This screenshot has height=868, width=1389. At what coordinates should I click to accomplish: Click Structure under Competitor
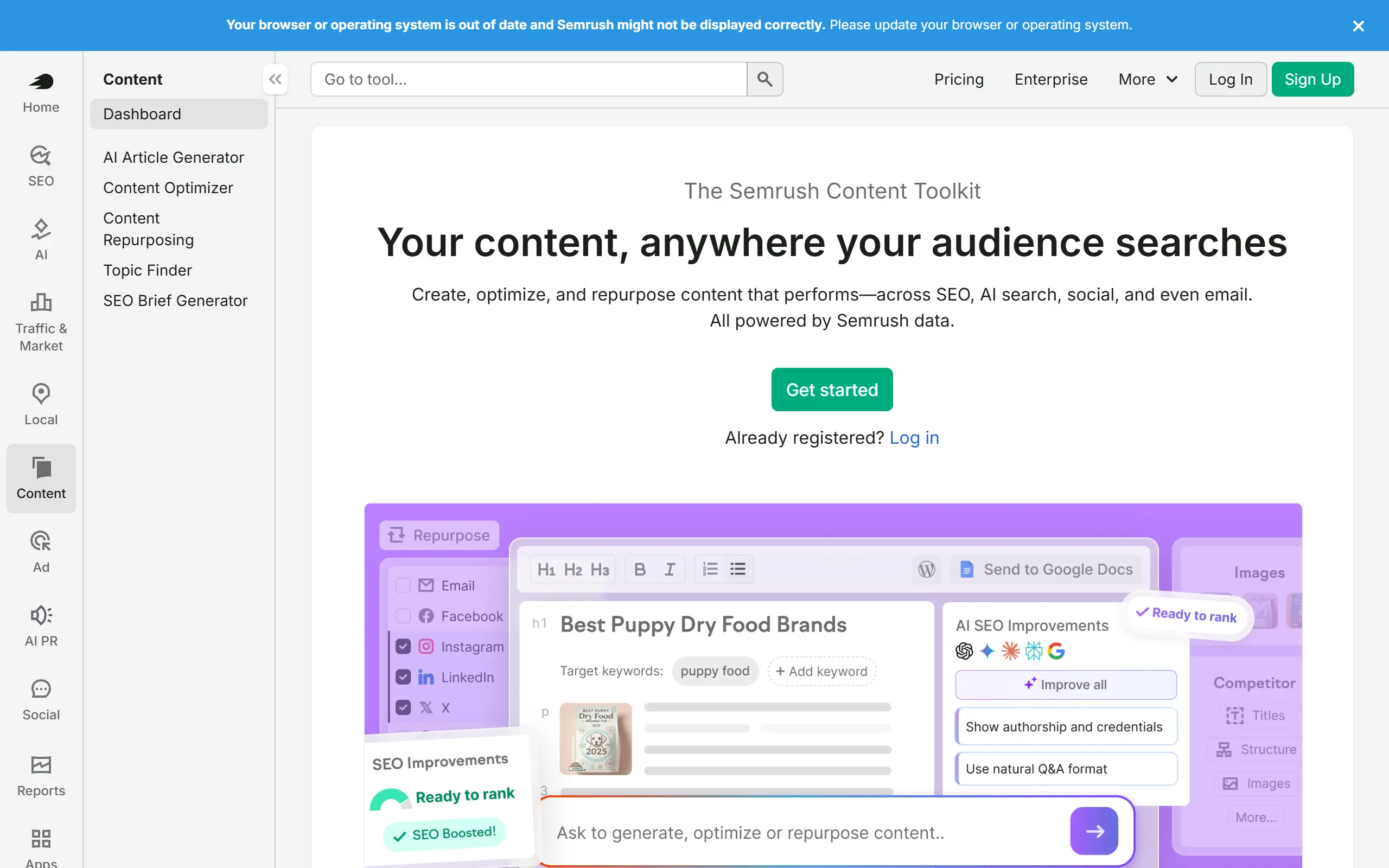pyautogui.click(x=1256, y=750)
